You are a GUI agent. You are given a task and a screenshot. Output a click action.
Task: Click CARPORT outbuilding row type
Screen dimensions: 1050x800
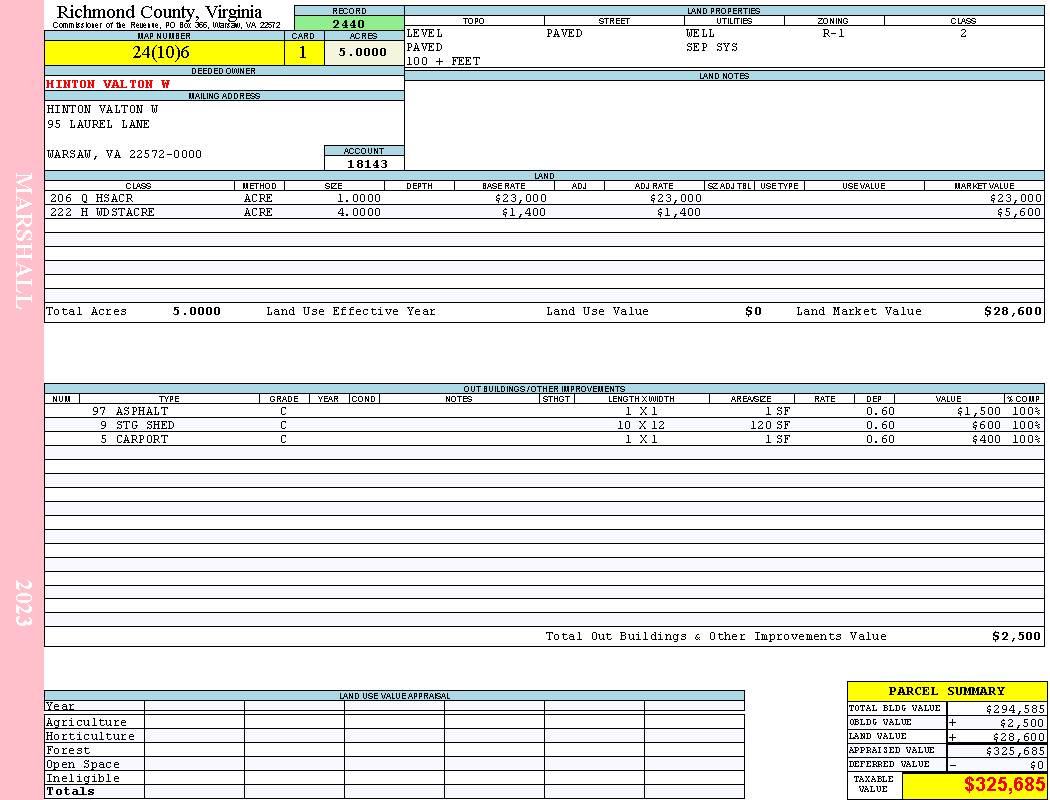(x=142, y=439)
